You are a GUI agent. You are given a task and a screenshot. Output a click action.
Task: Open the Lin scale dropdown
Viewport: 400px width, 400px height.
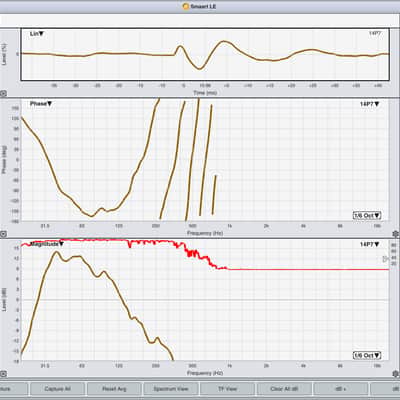pyautogui.click(x=37, y=34)
